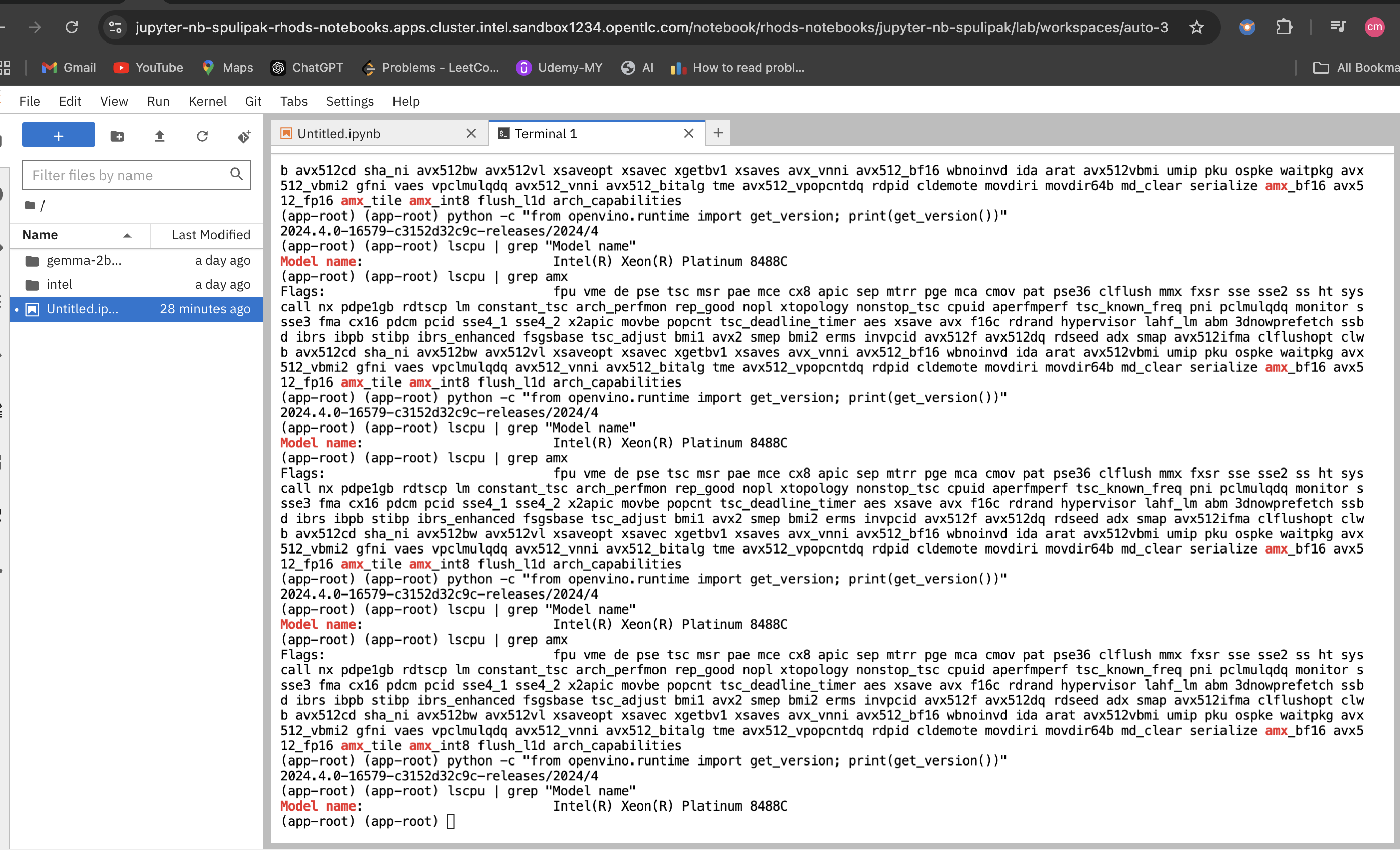Close the Terminal 1 tab
This screenshot has width=1400, height=850.
[x=689, y=133]
